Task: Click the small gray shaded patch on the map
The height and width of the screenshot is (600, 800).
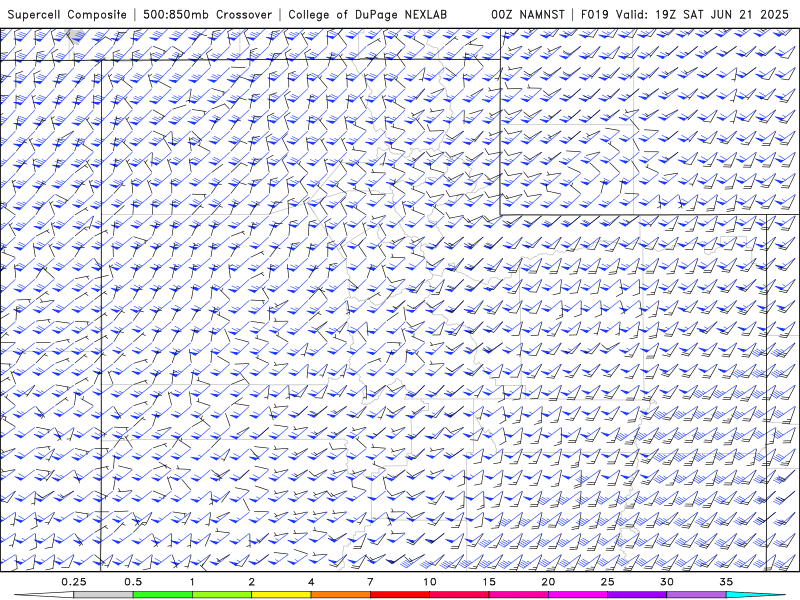Action: [76, 37]
